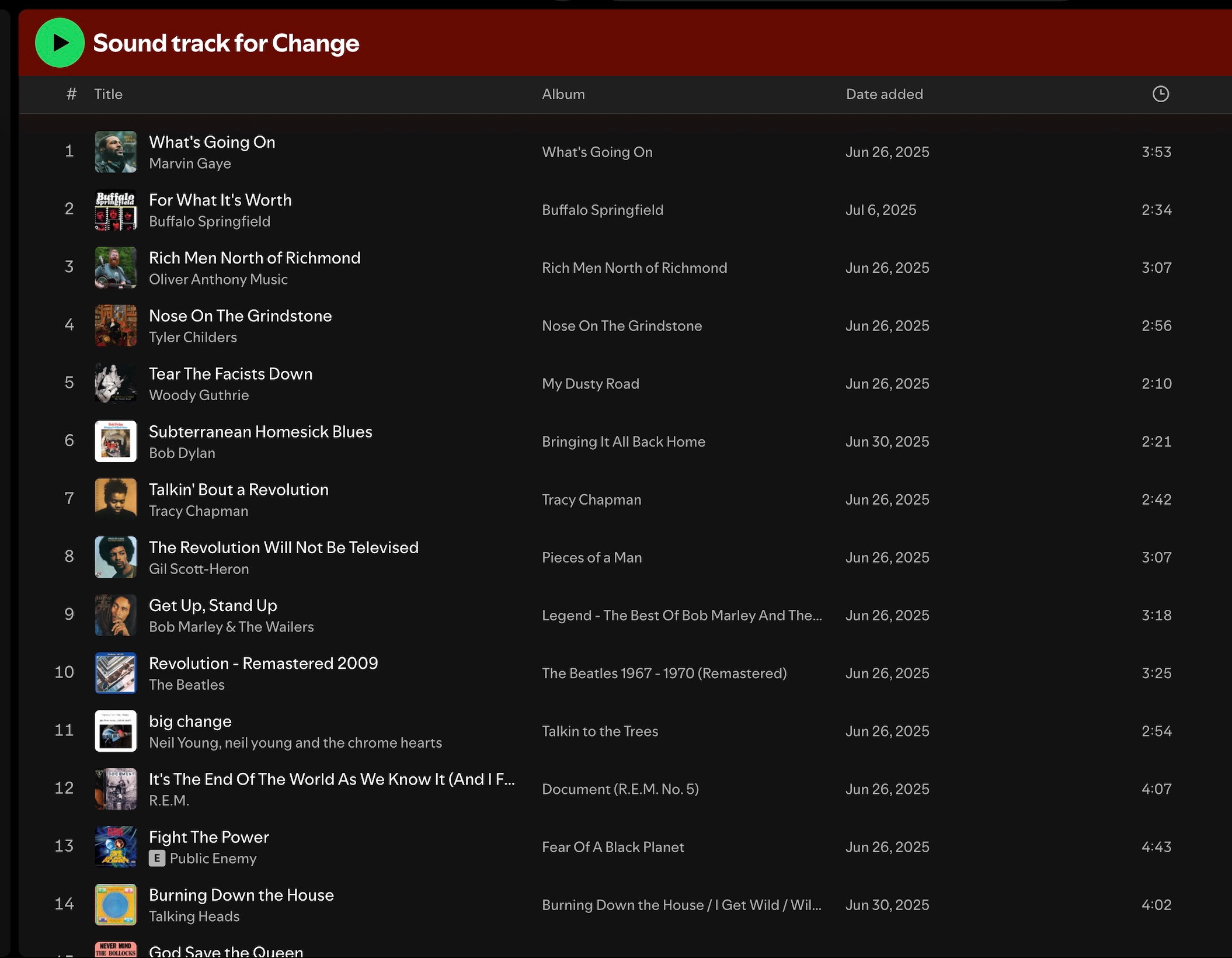The image size is (1232, 958).
Task: Select the track Get Up, Stand Up
Action: pyautogui.click(x=213, y=605)
